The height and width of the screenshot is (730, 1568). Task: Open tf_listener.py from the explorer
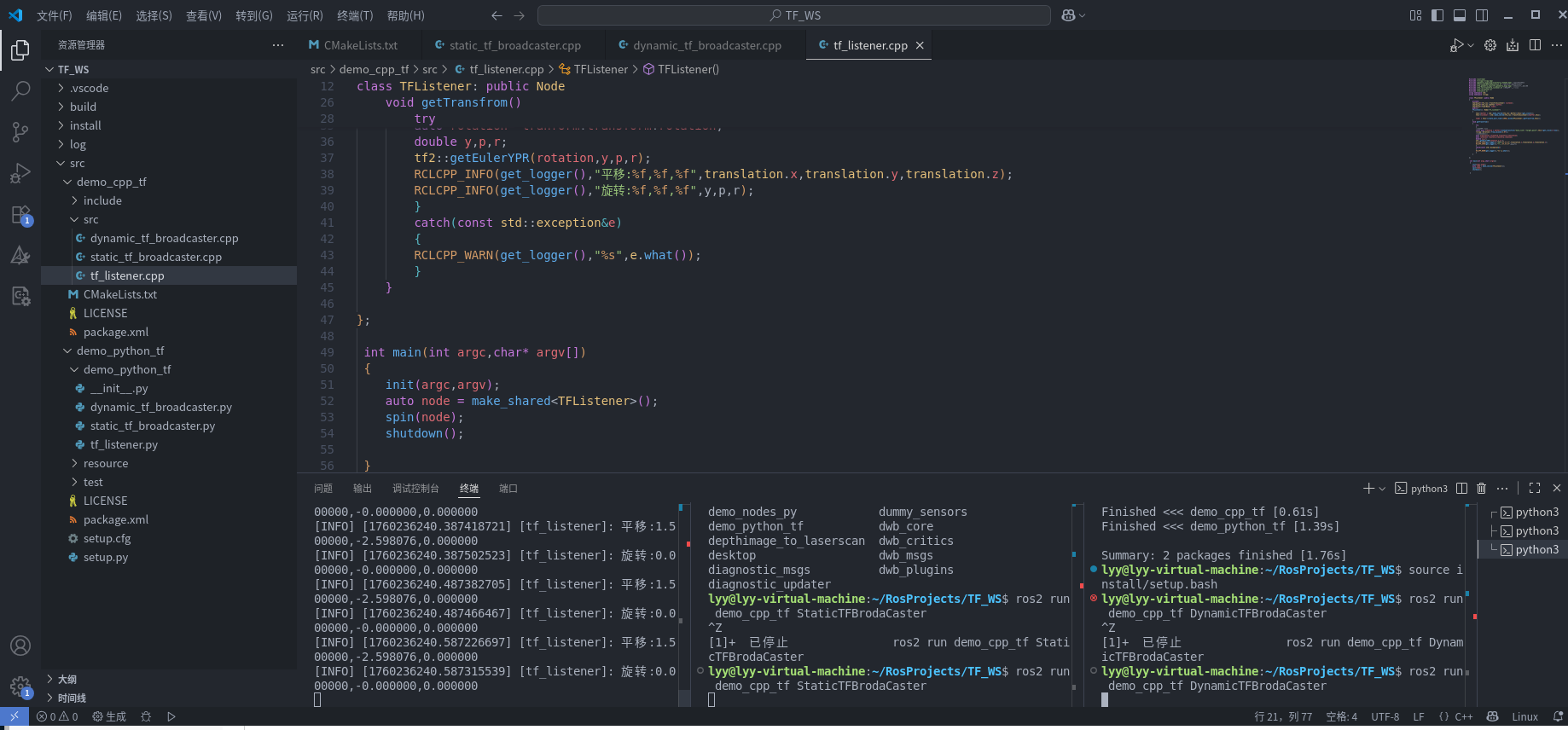coord(124,445)
